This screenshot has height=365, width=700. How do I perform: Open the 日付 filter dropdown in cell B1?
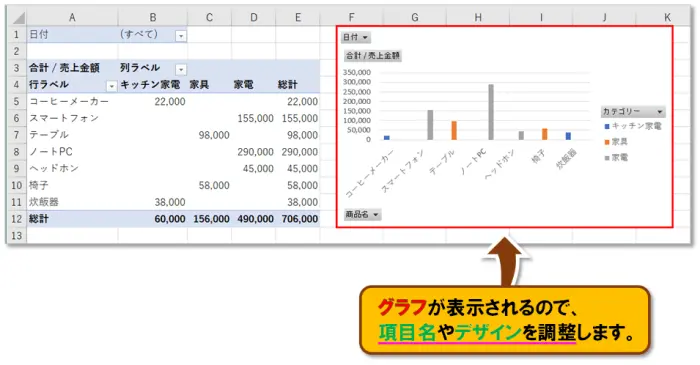click(x=181, y=35)
